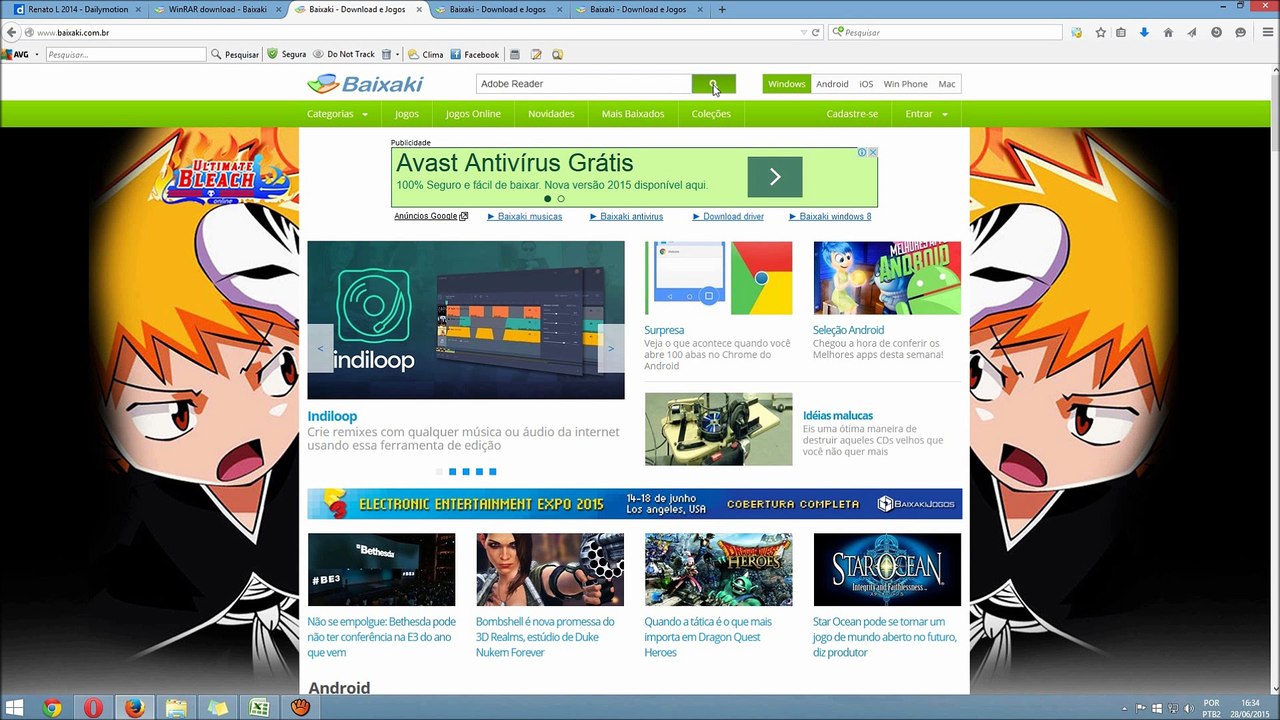Open the Baixaki antivirus ad link
The width and height of the screenshot is (1280, 720).
coord(626,216)
